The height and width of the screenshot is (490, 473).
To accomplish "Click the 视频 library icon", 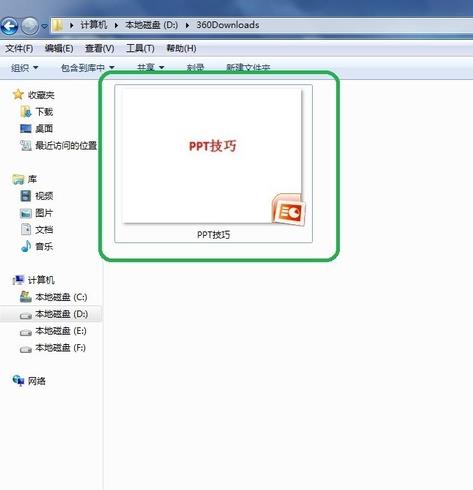I will [26, 196].
